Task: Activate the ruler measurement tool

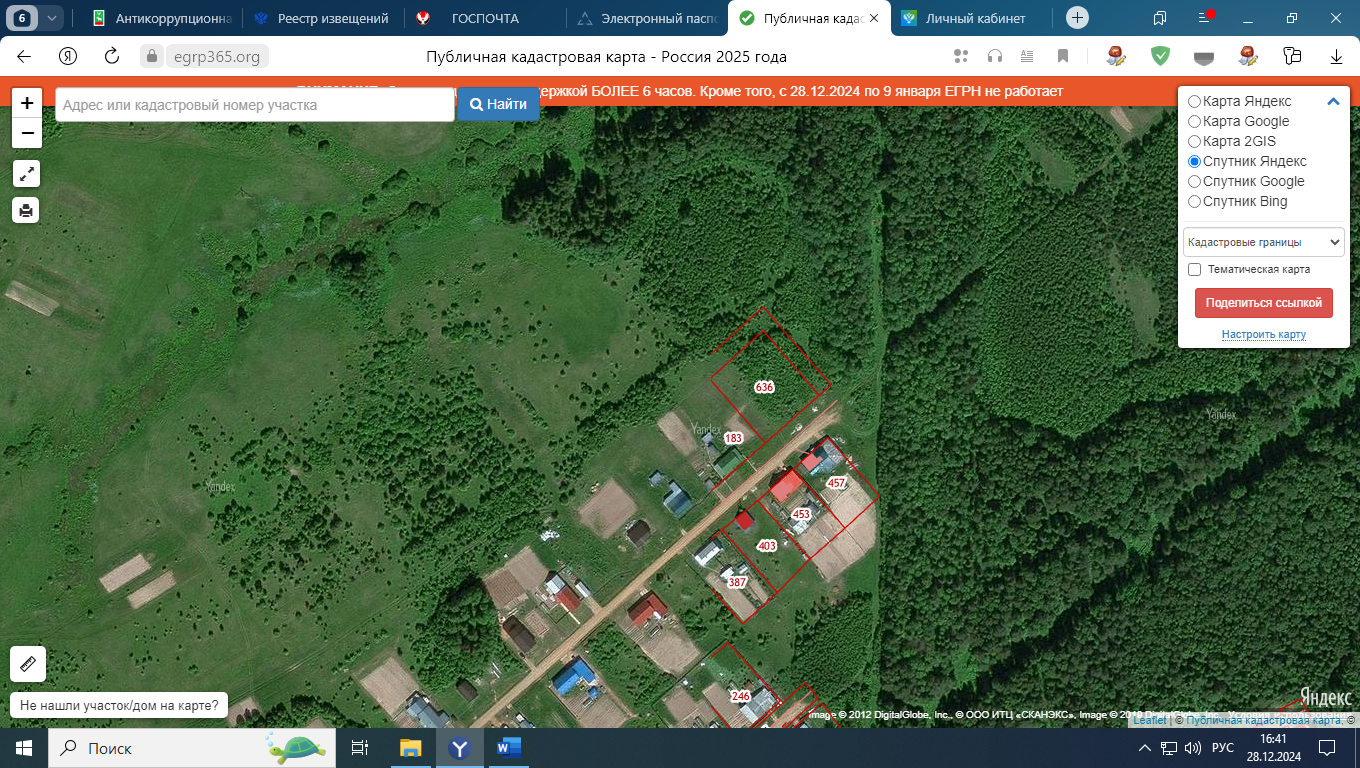Action: coord(28,664)
